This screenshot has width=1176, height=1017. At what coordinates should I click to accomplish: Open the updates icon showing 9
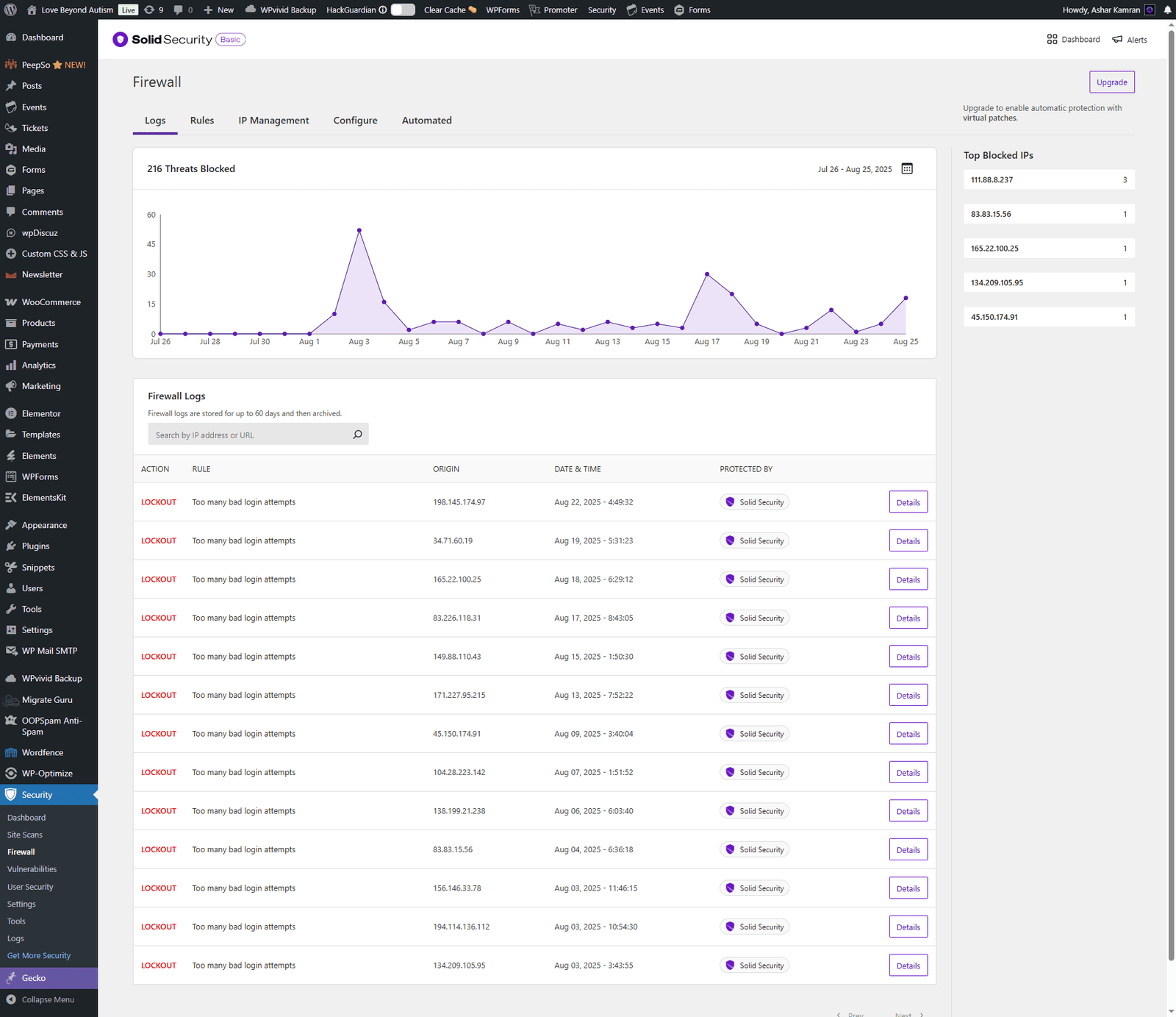[x=154, y=10]
